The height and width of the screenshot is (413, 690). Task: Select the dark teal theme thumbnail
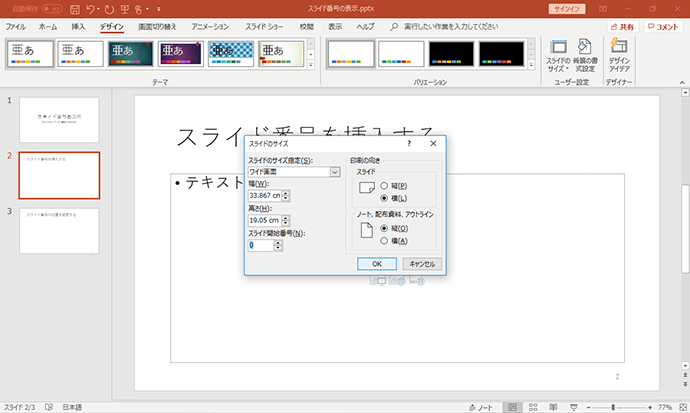coord(131,54)
